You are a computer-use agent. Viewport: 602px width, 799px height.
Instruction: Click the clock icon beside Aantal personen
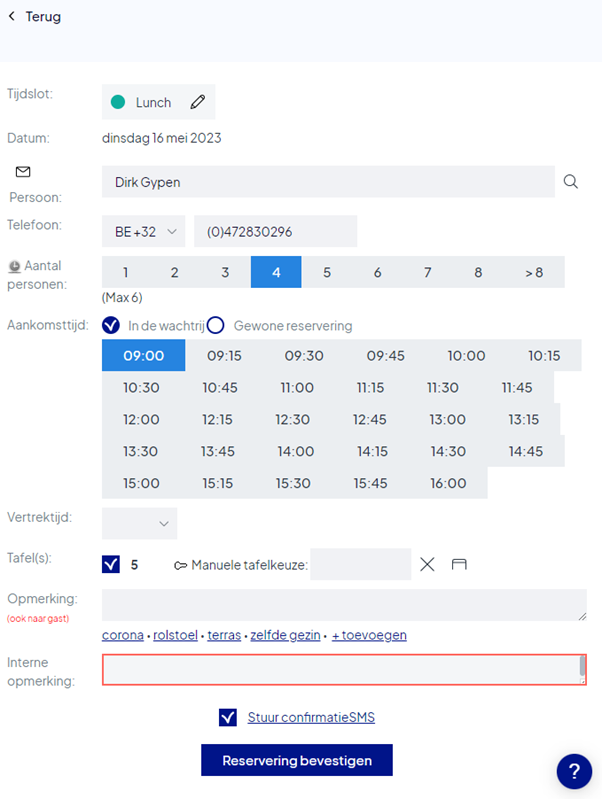(15, 266)
